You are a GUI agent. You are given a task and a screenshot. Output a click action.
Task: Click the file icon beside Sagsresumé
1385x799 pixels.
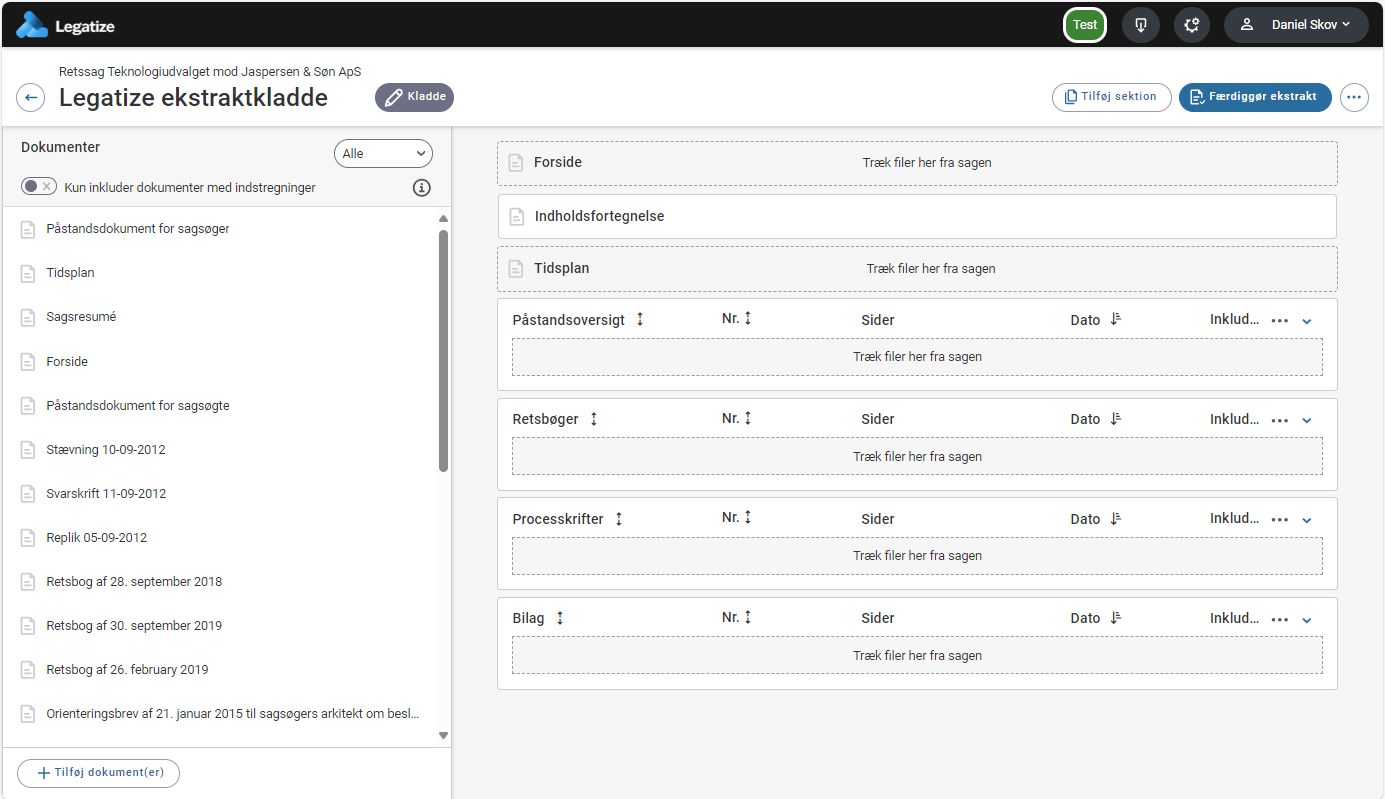(x=28, y=317)
